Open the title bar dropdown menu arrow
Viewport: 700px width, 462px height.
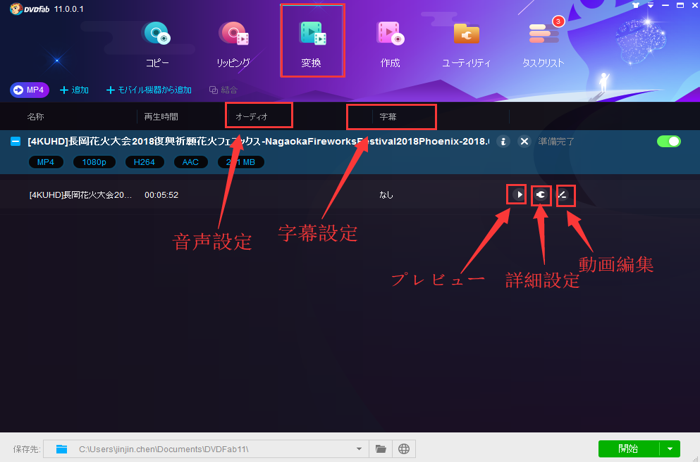650,5
